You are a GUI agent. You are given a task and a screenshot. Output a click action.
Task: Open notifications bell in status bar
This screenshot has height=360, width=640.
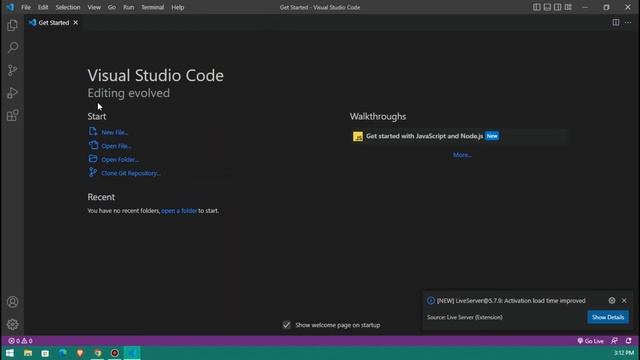tap(628, 341)
